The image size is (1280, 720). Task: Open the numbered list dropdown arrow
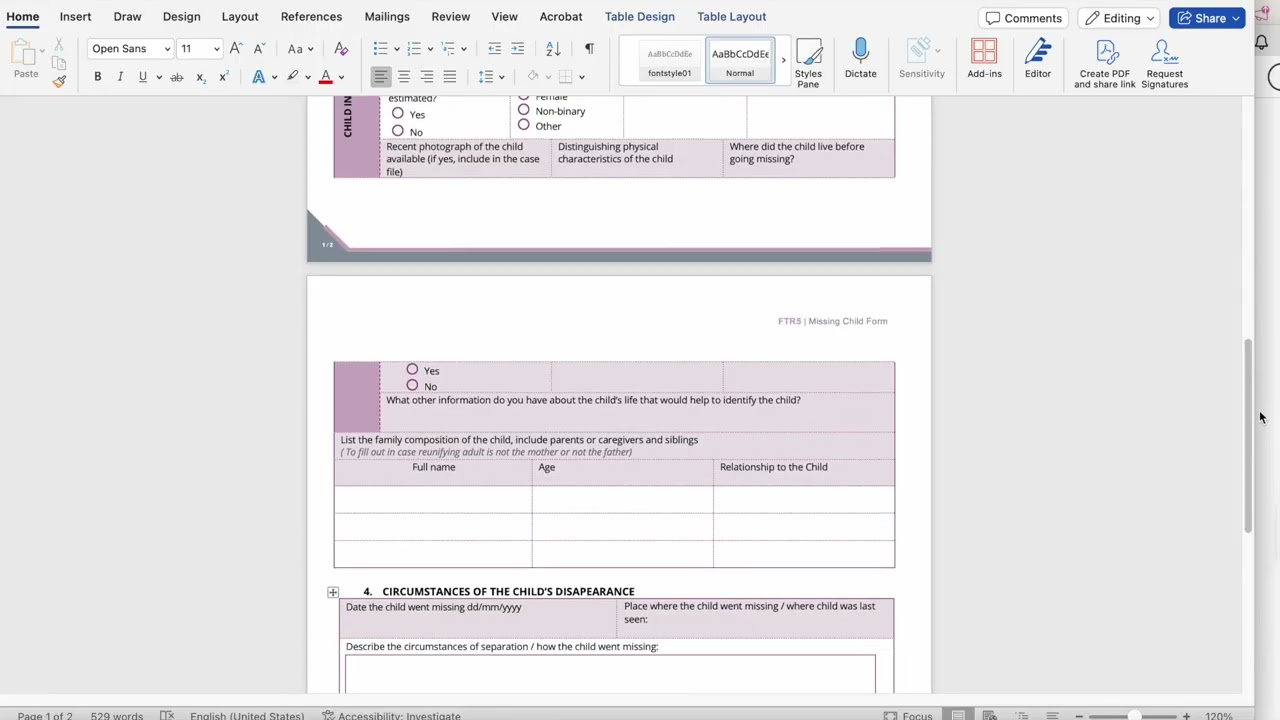(x=430, y=48)
